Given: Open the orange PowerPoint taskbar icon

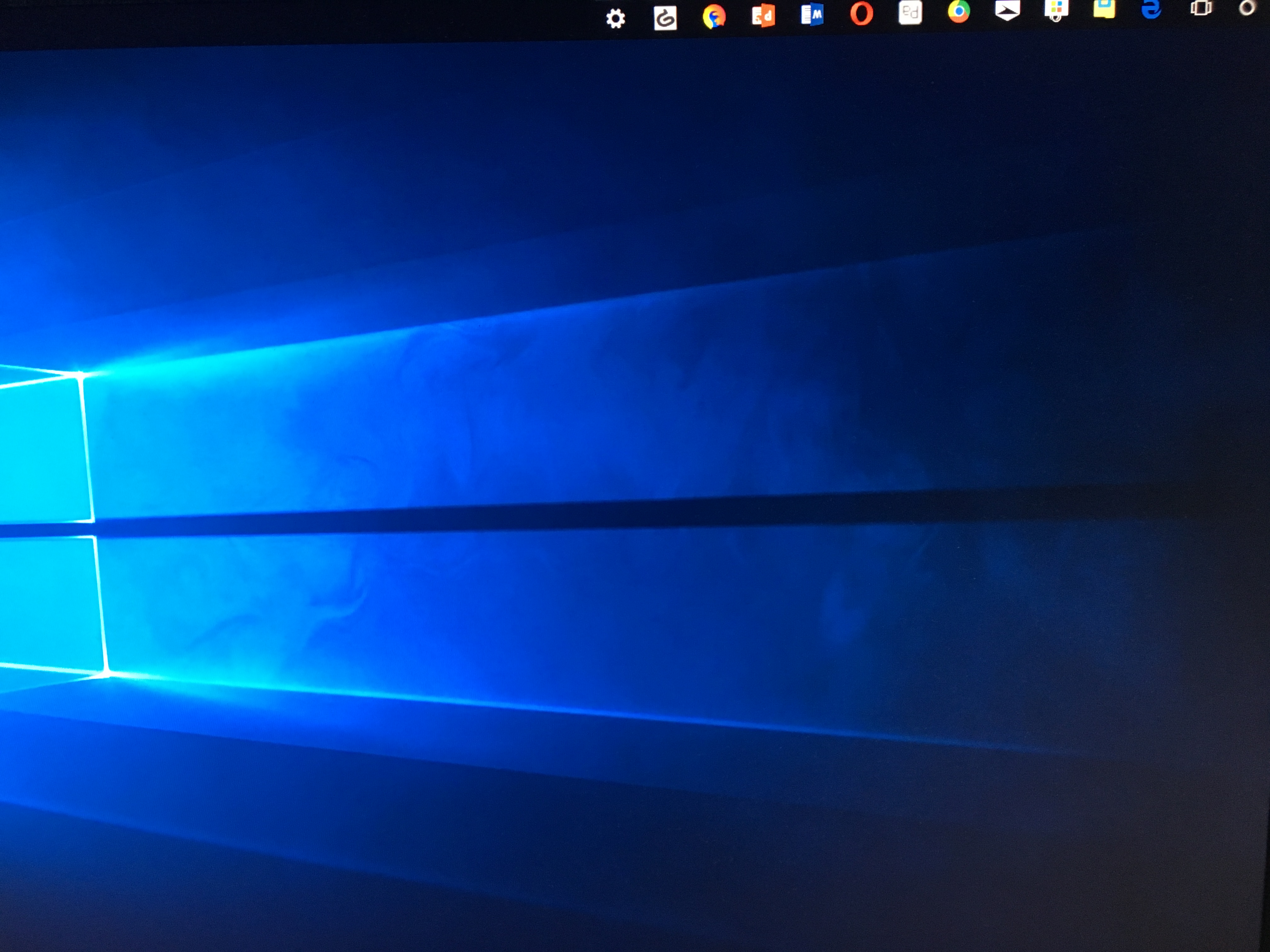Looking at the screenshot, I should coord(763,15).
